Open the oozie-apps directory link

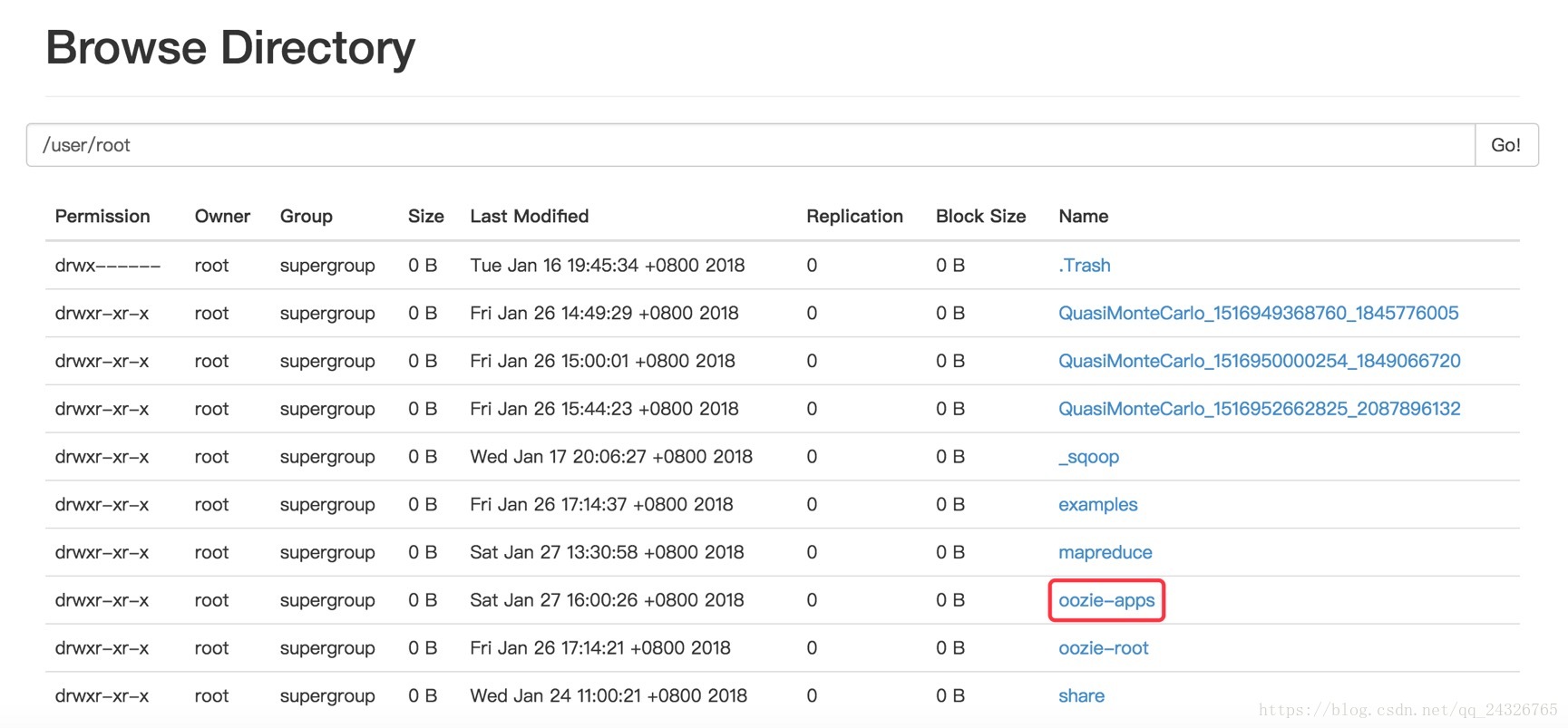point(1107,600)
